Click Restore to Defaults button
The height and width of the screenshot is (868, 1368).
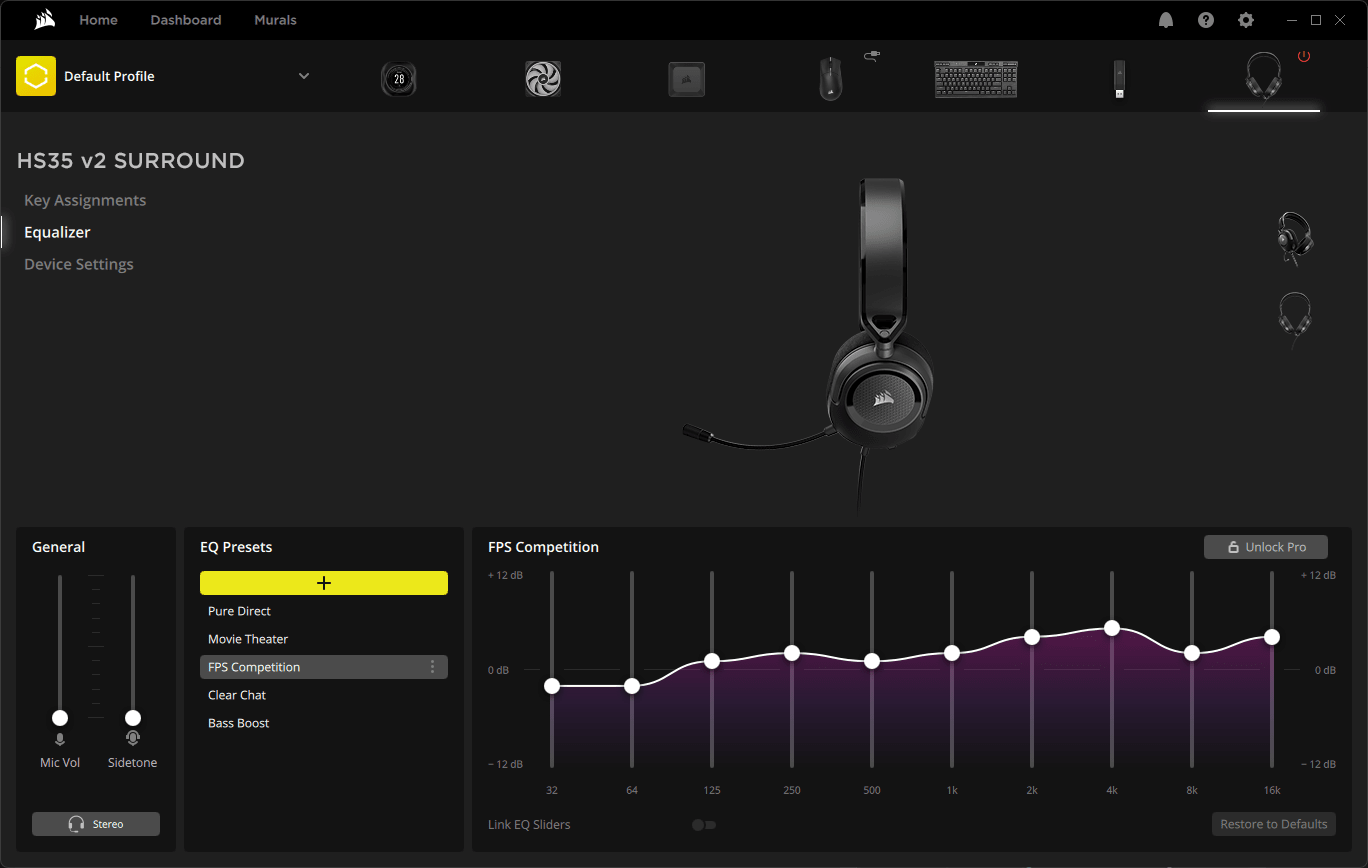tap(1274, 824)
